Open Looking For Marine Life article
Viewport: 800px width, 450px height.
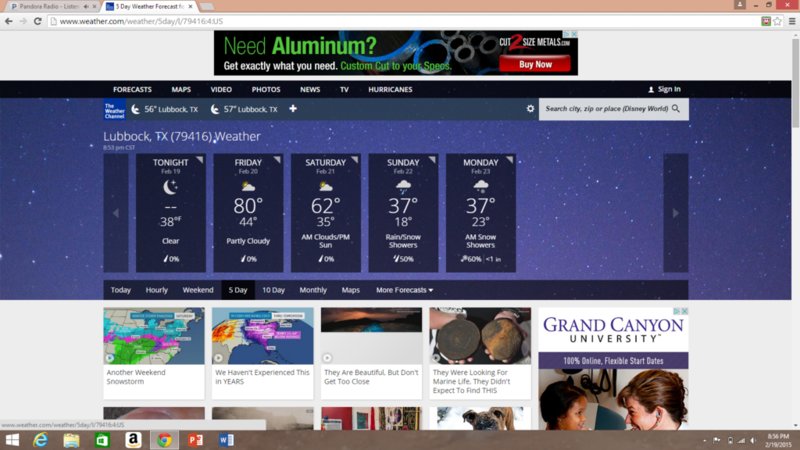480,353
